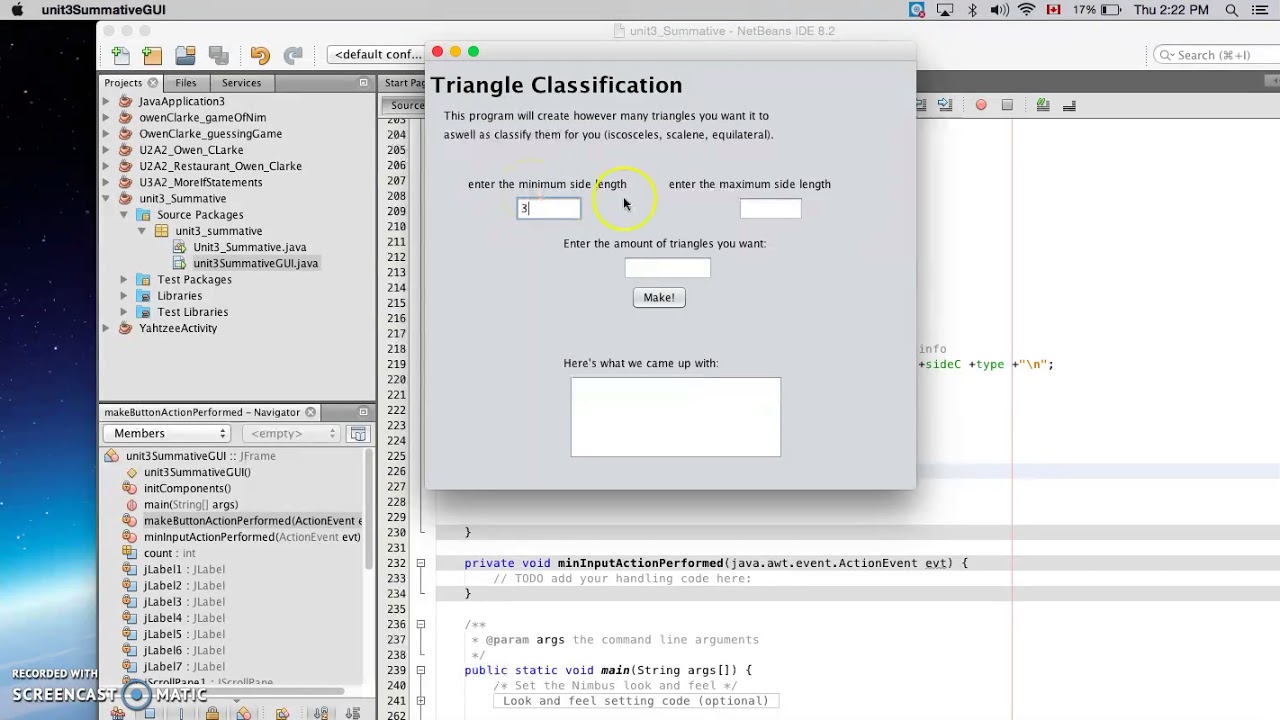1280x720 pixels.
Task: Expand the owenClarke_gameOfNim project node
Action: (108, 117)
